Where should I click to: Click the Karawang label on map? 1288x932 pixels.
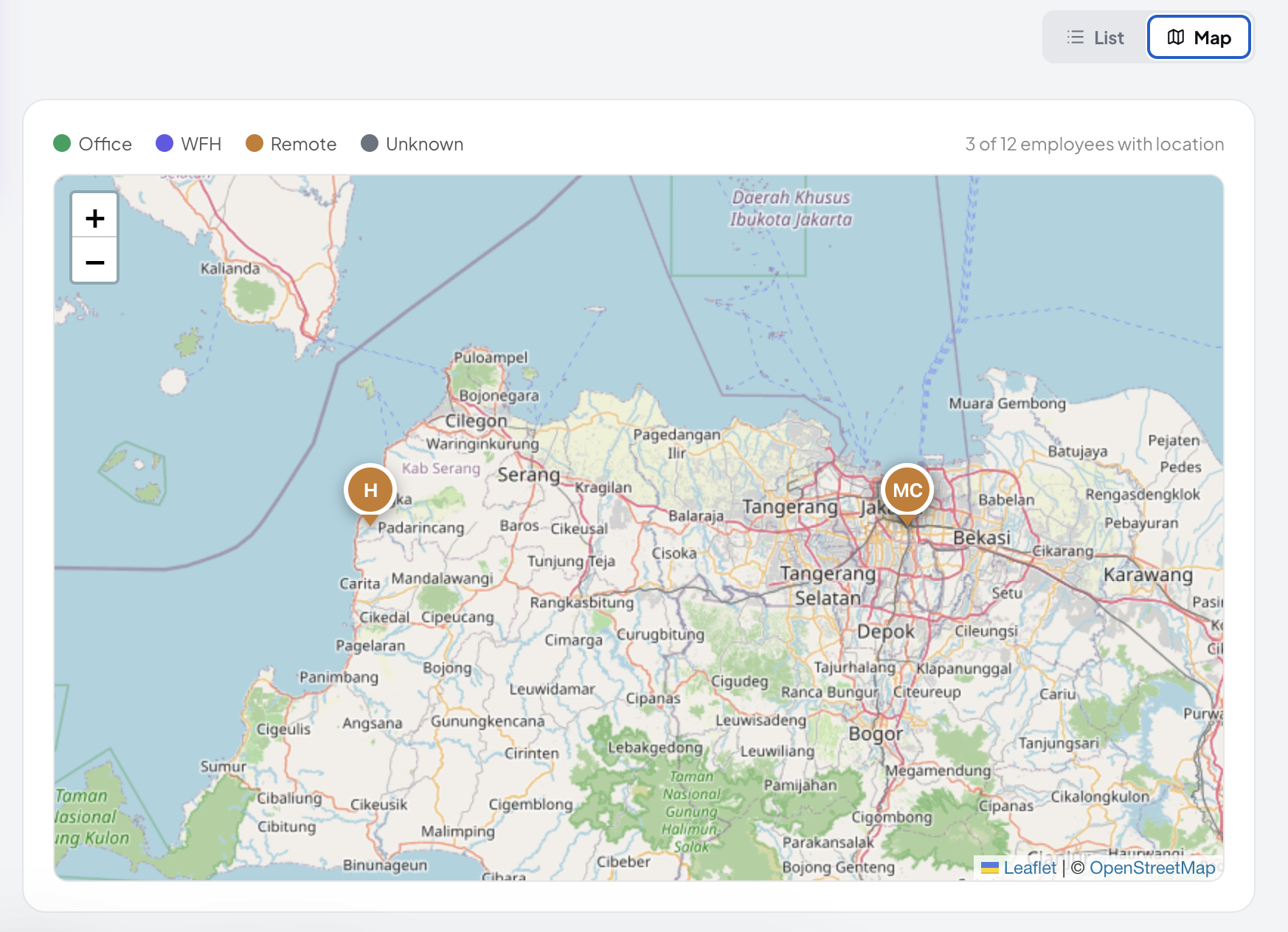click(1148, 575)
